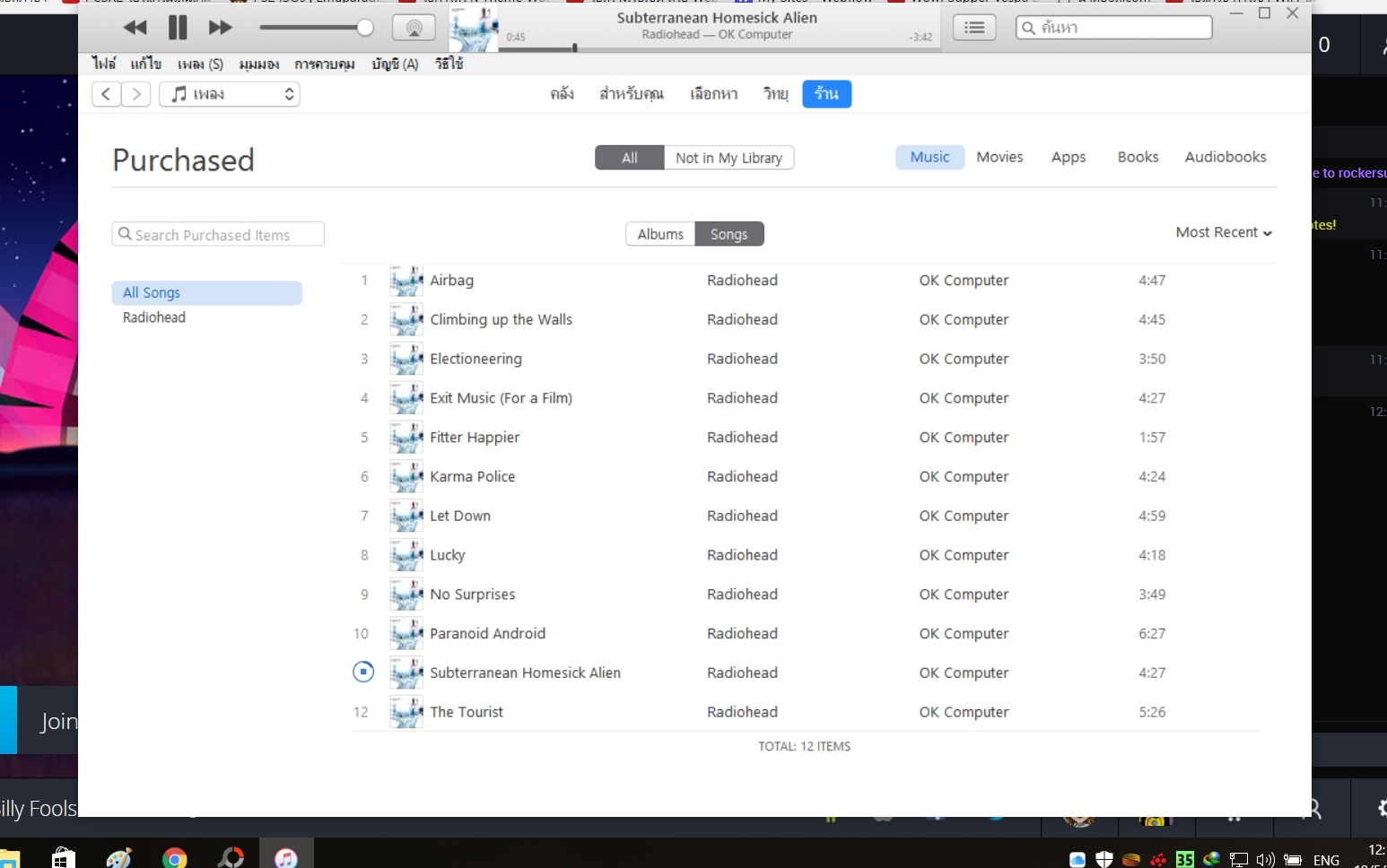The width and height of the screenshot is (1387, 868).
Task: Go back with the left chevron button
Action: coord(106,94)
